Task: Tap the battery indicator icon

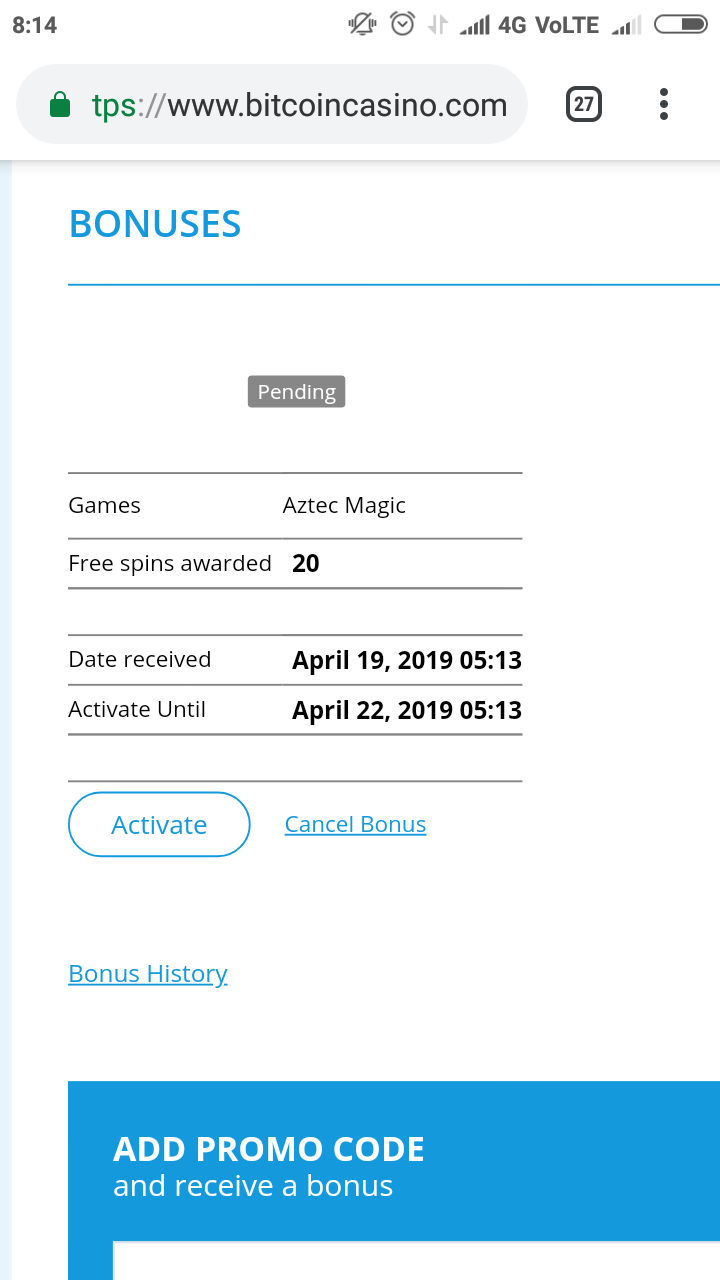Action: (x=680, y=25)
